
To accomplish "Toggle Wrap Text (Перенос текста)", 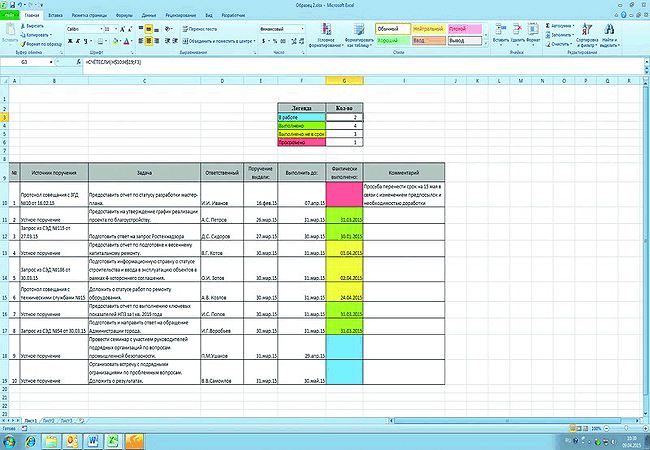I will point(200,29).
